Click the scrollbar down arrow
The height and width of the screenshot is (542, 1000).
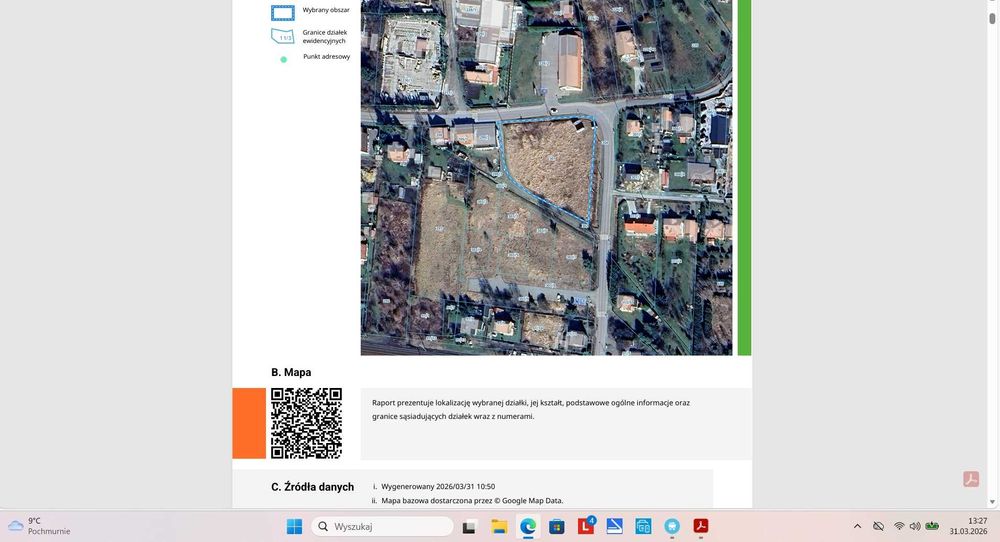pyautogui.click(x=992, y=502)
